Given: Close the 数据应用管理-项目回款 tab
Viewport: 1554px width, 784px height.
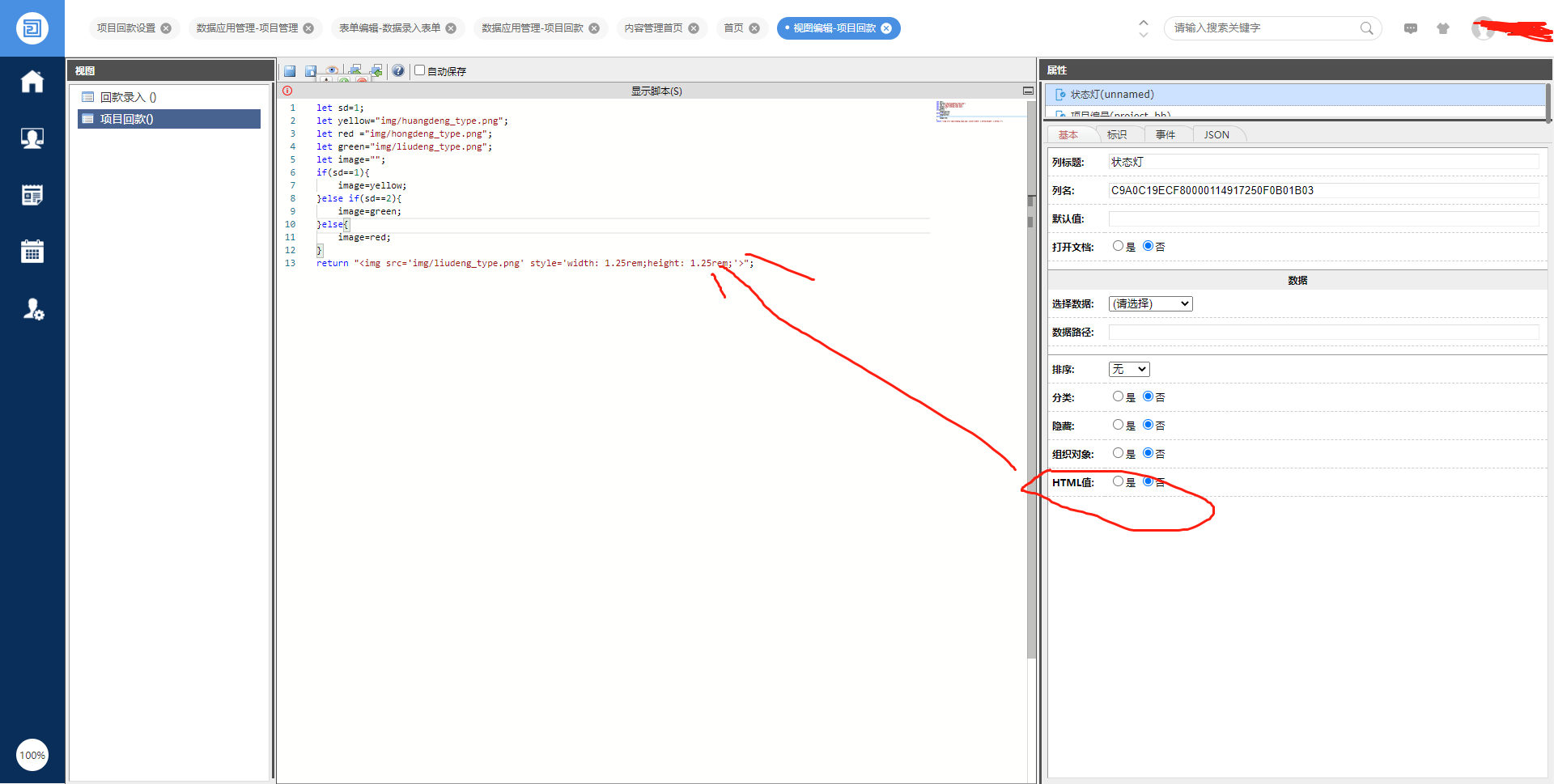Looking at the screenshot, I should 594,28.
